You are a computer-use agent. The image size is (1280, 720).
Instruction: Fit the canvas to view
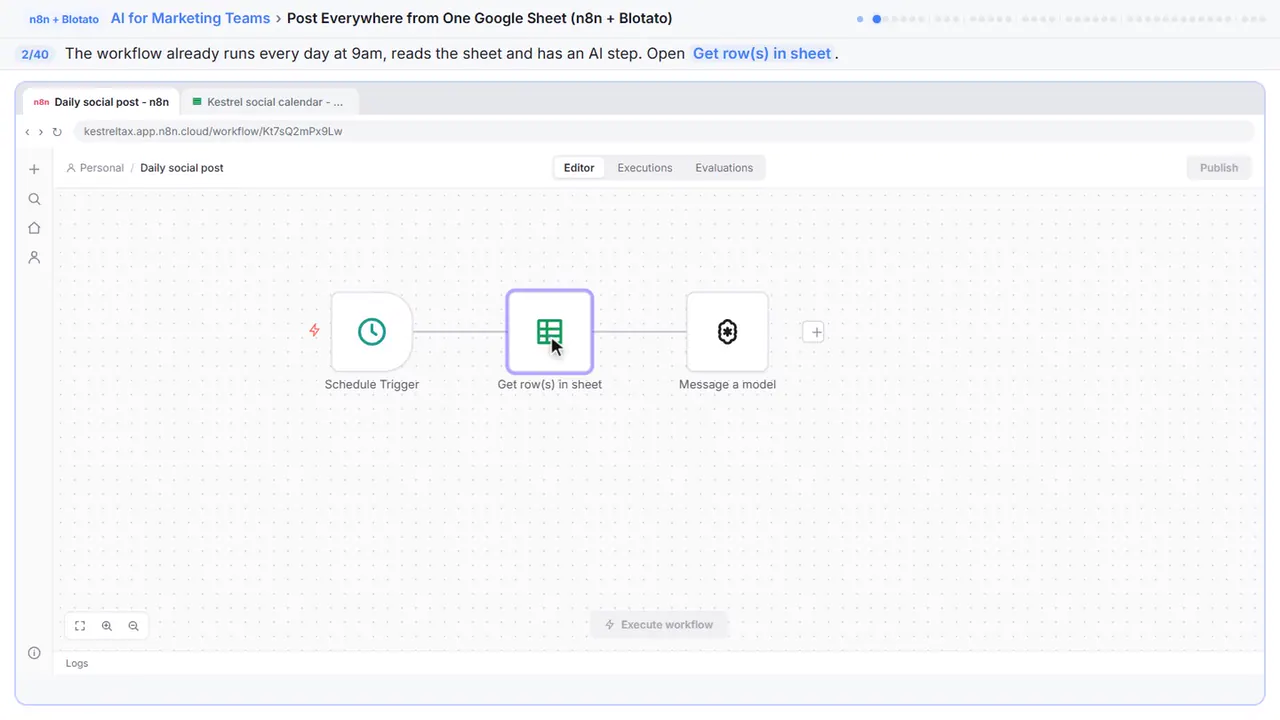tap(80, 626)
